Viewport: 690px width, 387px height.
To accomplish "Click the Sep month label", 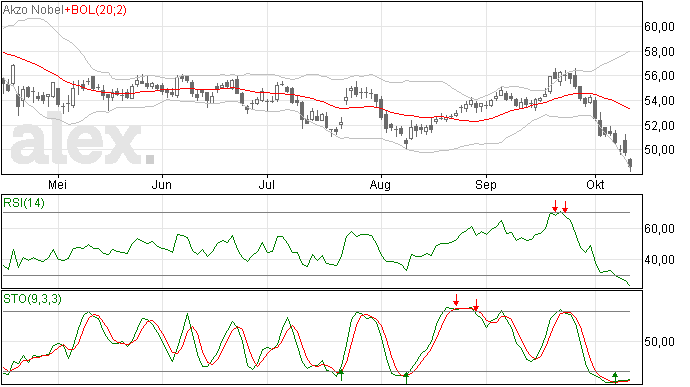I will coord(486,185).
